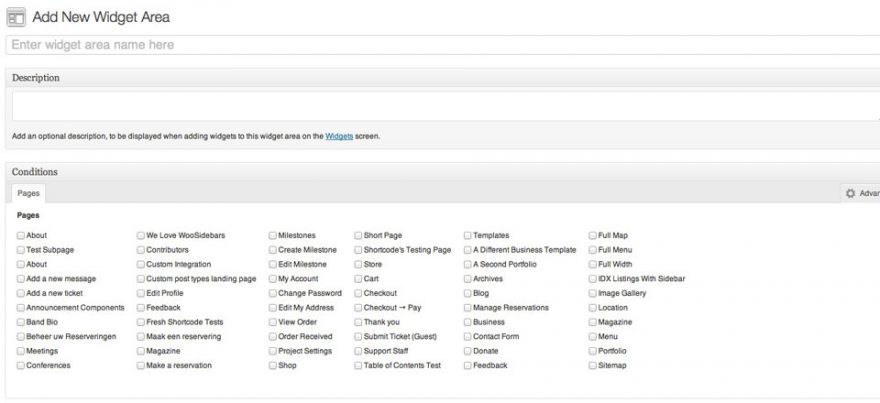The height and width of the screenshot is (403, 880).
Task: Enable Submit Ticket (Guest) checkbox
Action: coord(358,337)
